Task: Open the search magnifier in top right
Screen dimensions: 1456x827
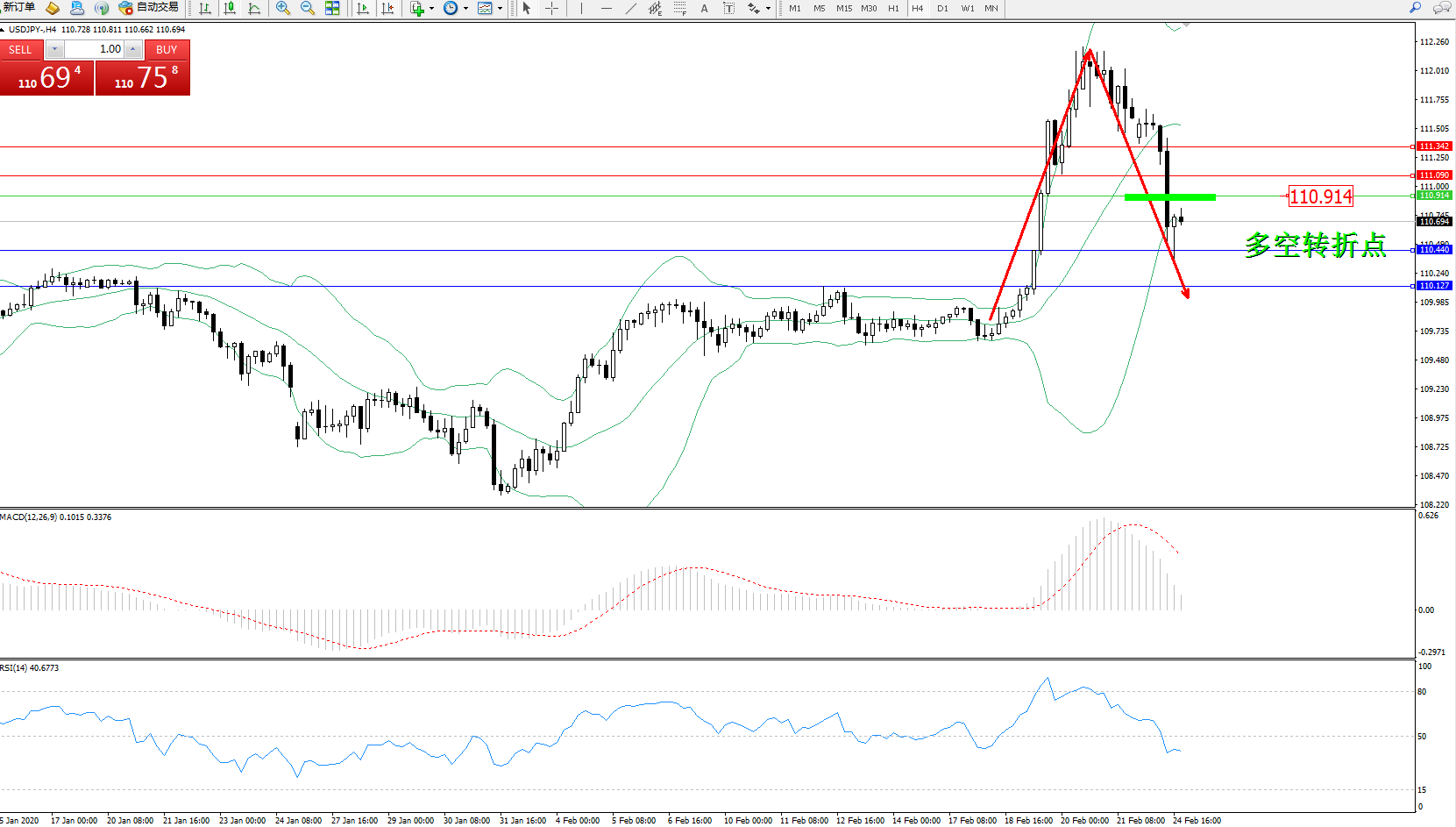Action: [1415, 8]
